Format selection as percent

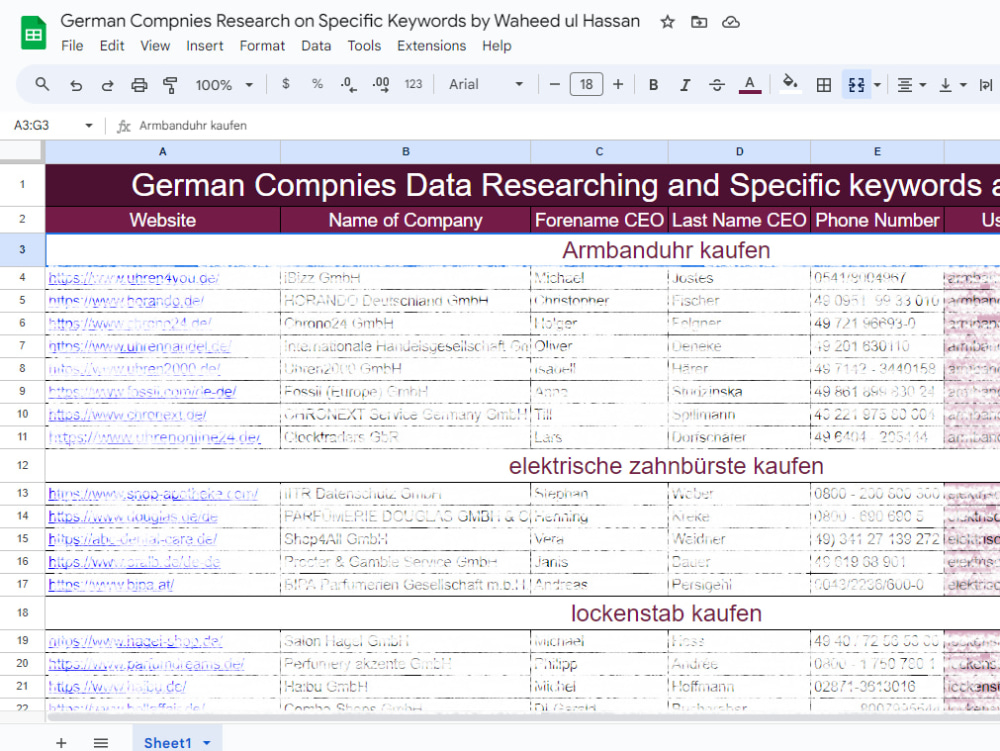coord(317,85)
